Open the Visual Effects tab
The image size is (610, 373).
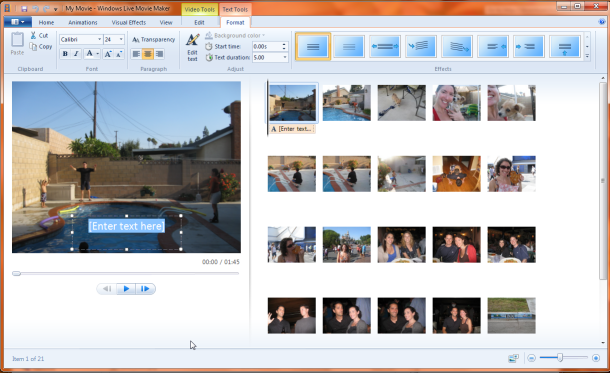(128, 23)
